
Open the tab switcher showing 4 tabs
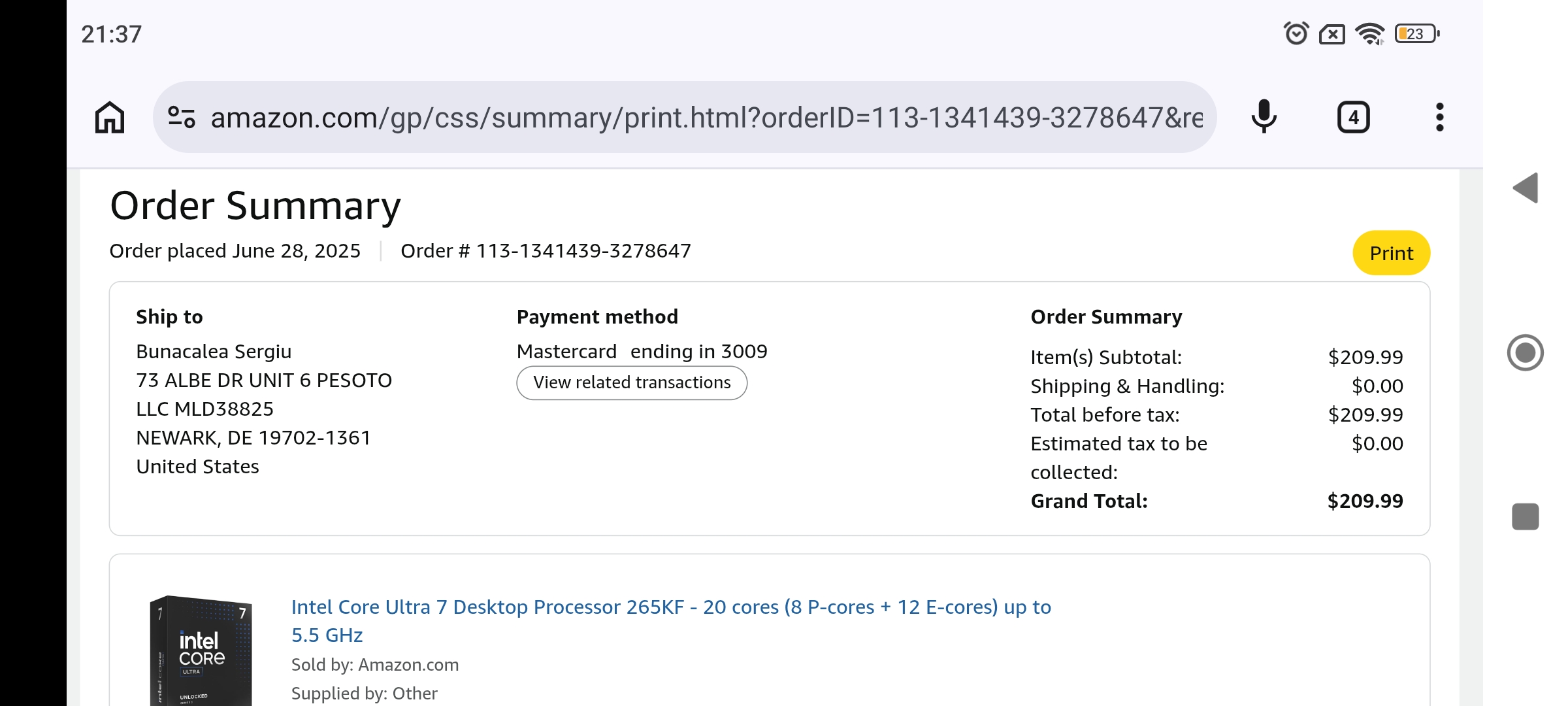click(1353, 118)
